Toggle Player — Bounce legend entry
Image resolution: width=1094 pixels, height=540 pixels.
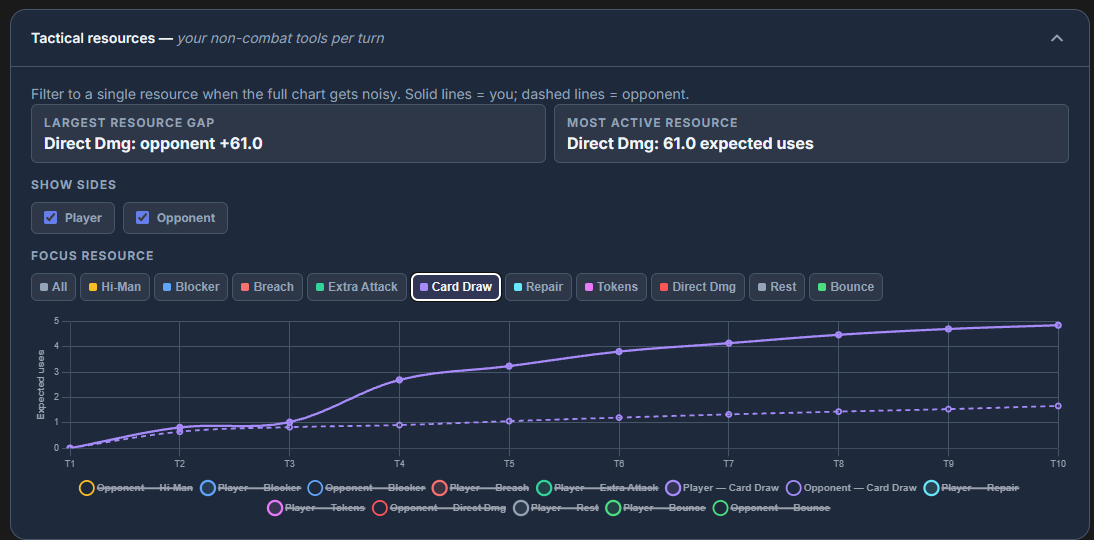(656, 508)
